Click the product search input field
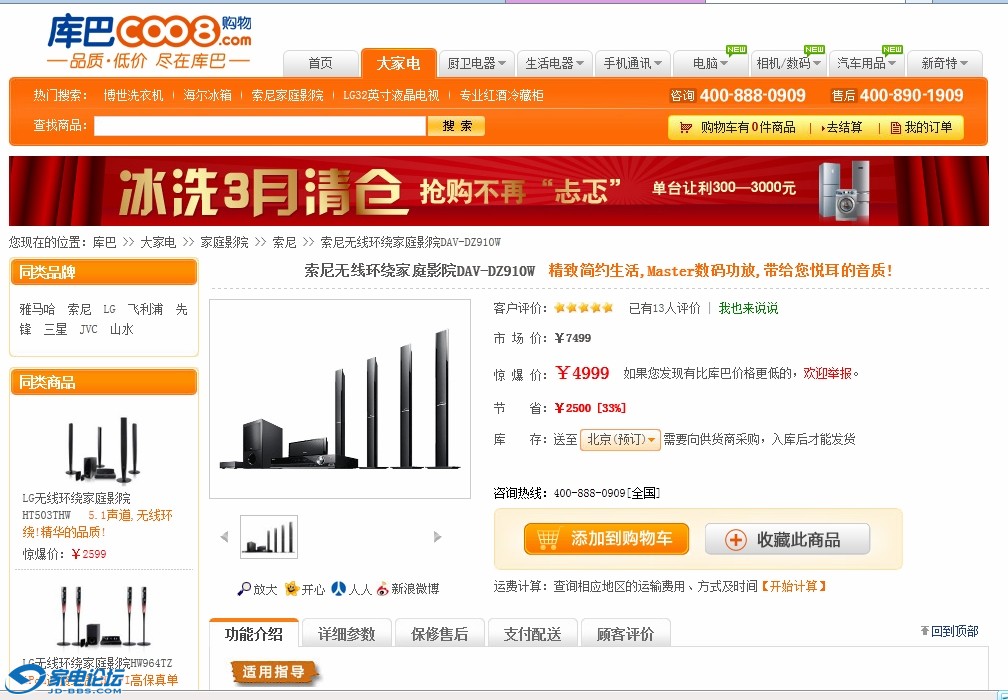Viewport: 1008px width, 700px height. point(259,126)
